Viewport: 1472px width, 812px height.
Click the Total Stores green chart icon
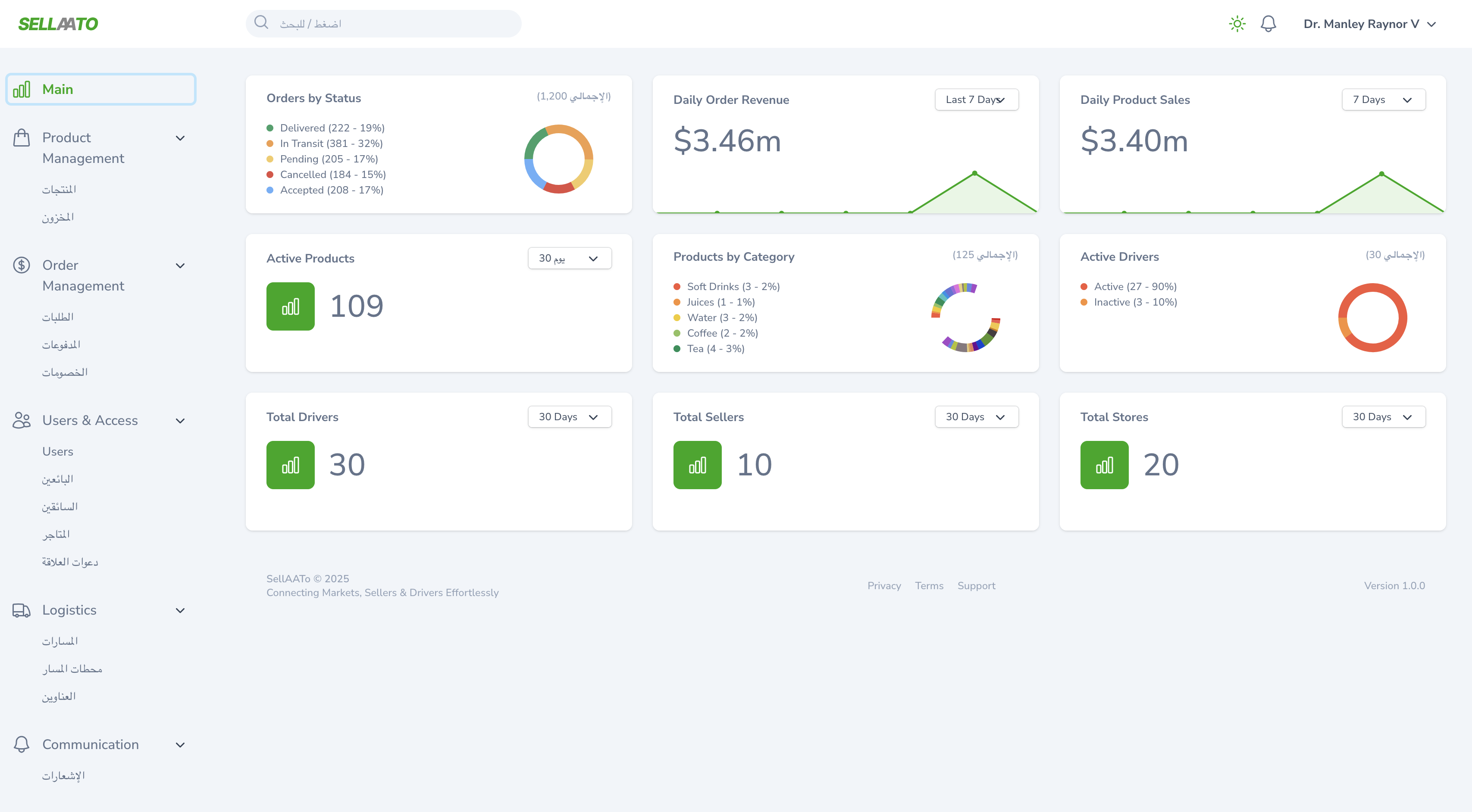click(x=1104, y=465)
